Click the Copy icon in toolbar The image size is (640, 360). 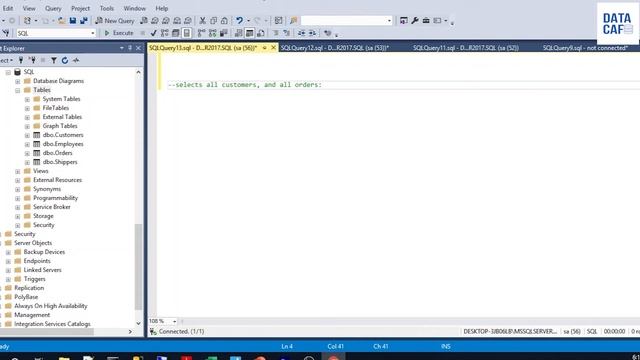click(x=213, y=20)
